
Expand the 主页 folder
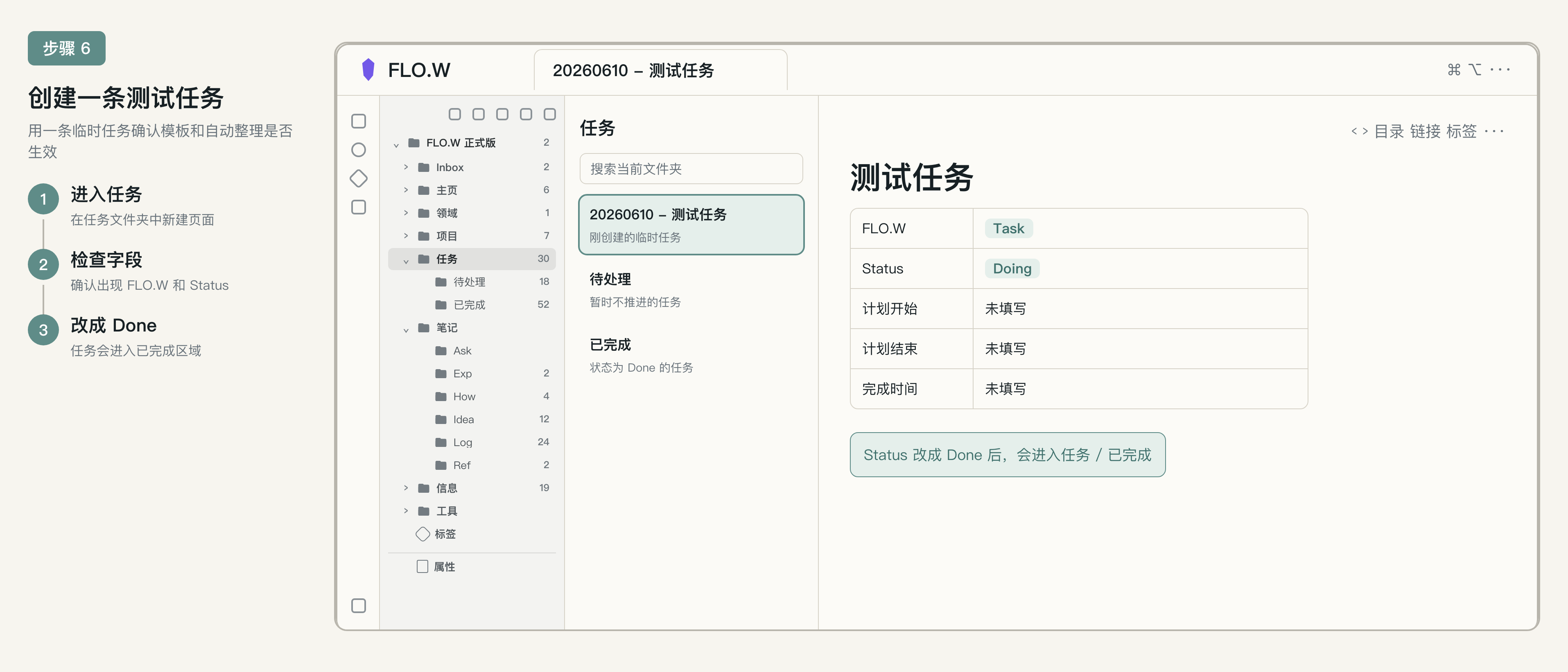406,190
